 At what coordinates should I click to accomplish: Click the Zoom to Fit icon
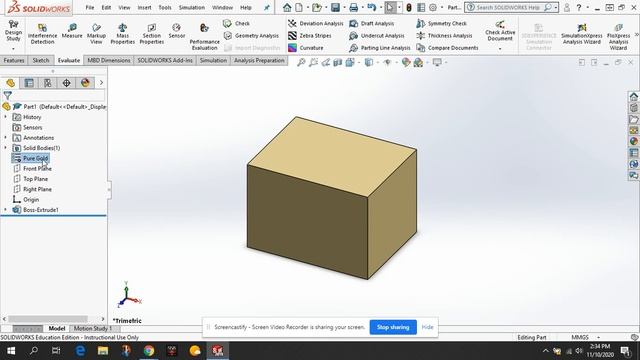pos(301,62)
